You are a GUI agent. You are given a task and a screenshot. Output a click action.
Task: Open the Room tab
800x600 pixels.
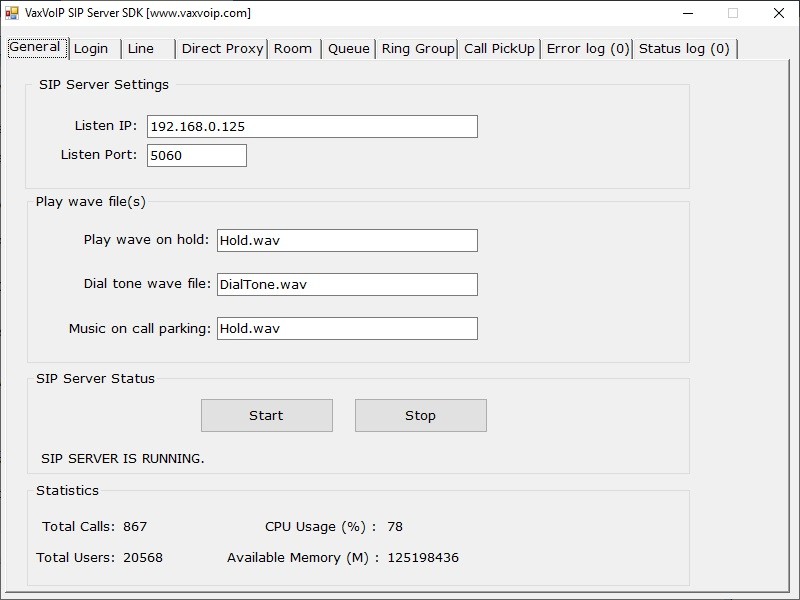[x=294, y=48]
